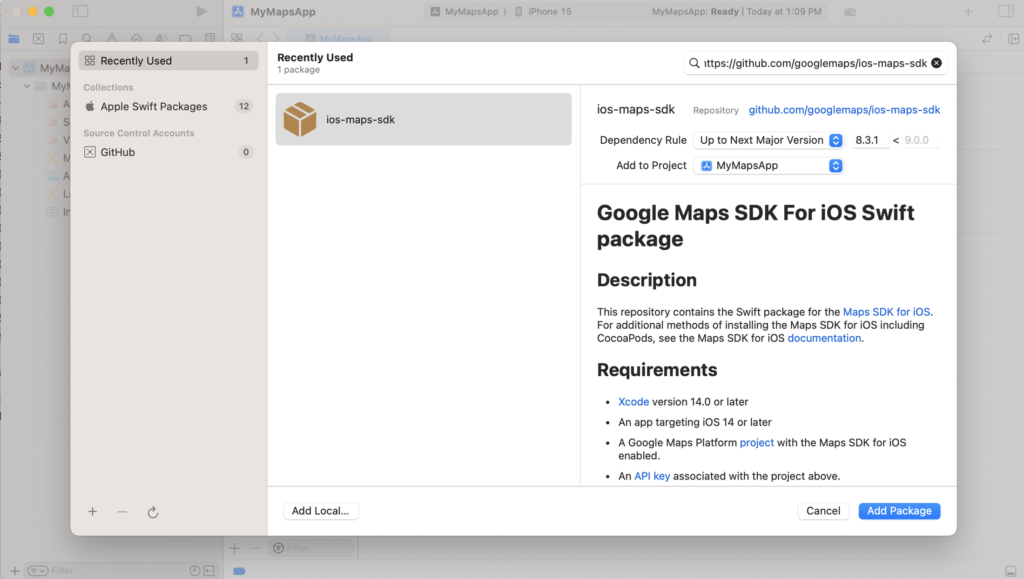Select the Project navigator folder icon
Image resolution: width=1024 pixels, height=579 pixels.
(x=13, y=37)
